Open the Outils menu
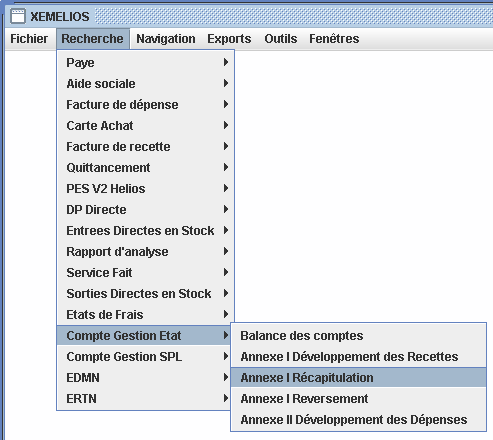This screenshot has height=440, width=493. [281, 39]
